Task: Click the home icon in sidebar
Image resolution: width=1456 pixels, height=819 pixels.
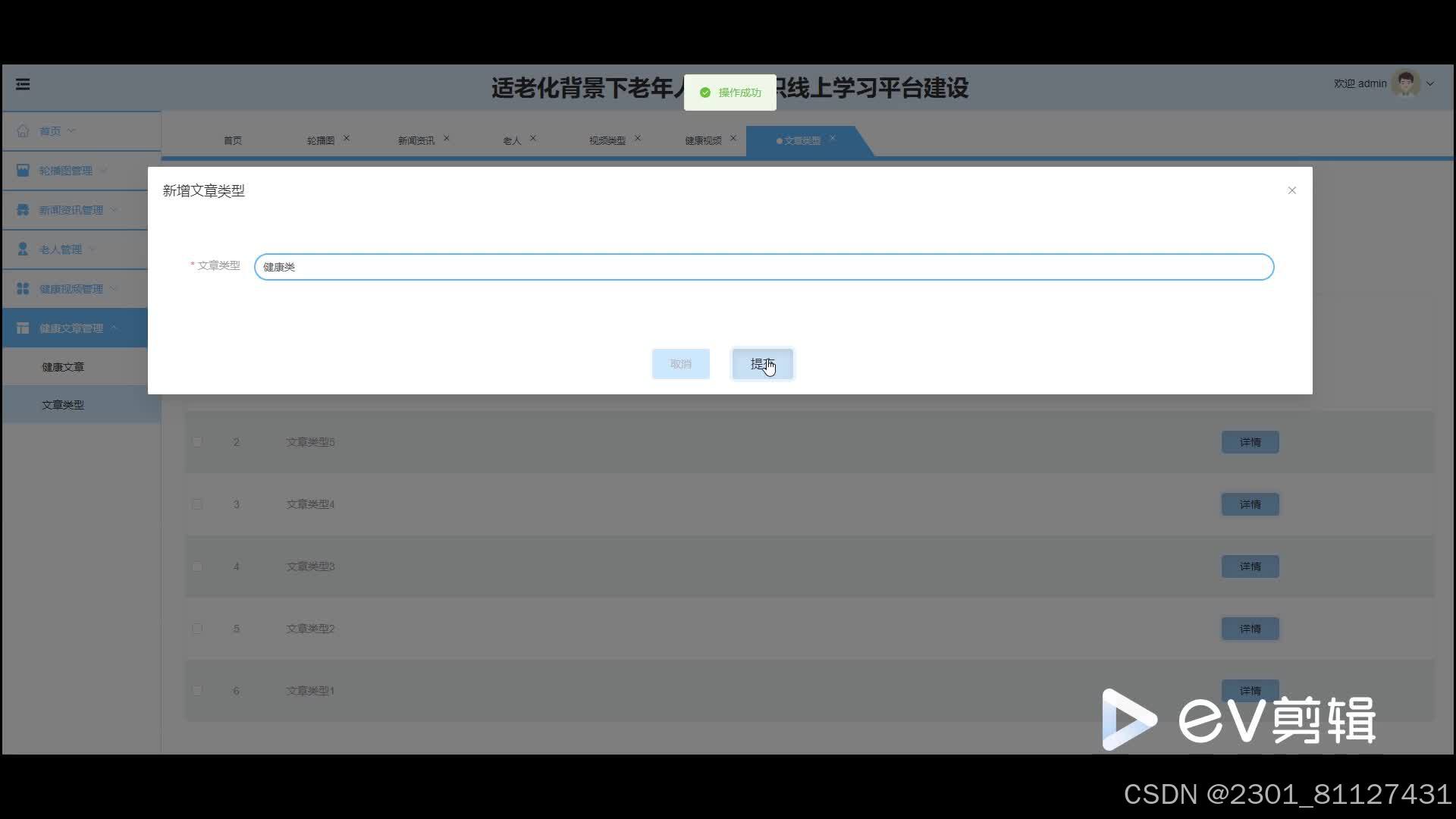Action: click(23, 131)
